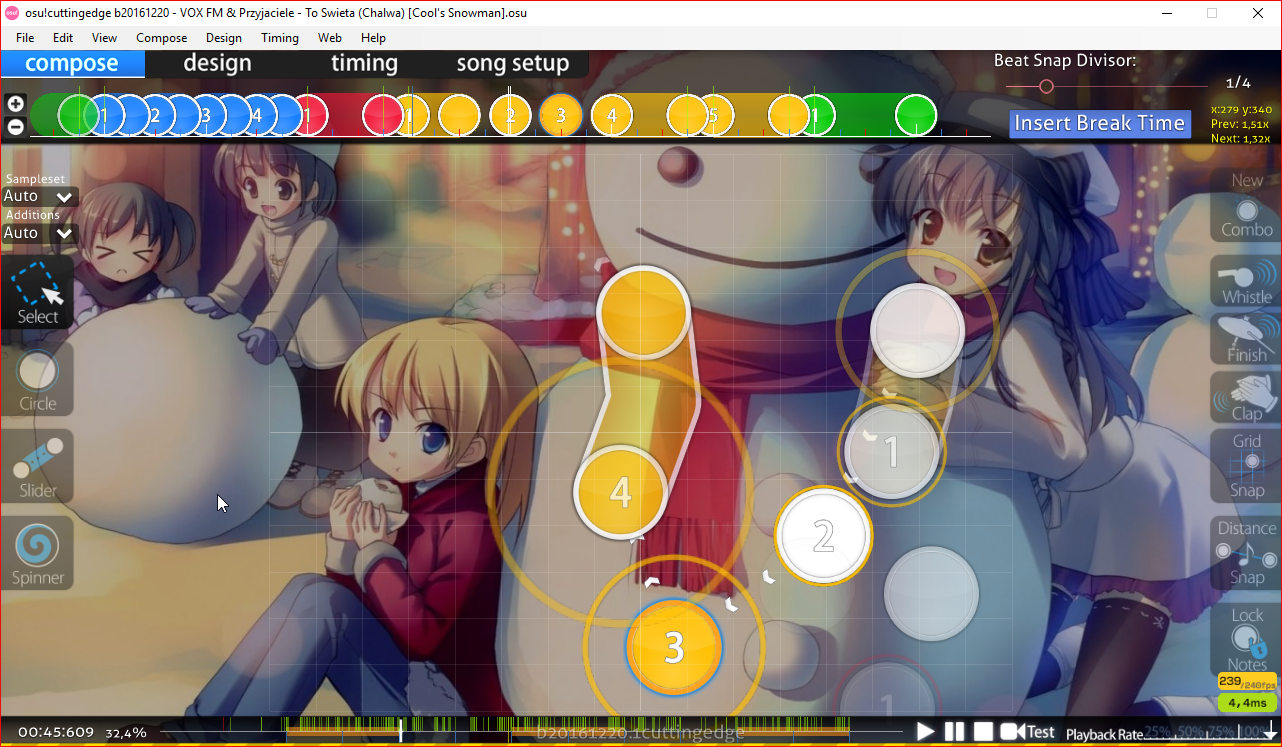Zoom in the timeline with plus icon
The height and width of the screenshot is (747, 1282).
pos(15,104)
